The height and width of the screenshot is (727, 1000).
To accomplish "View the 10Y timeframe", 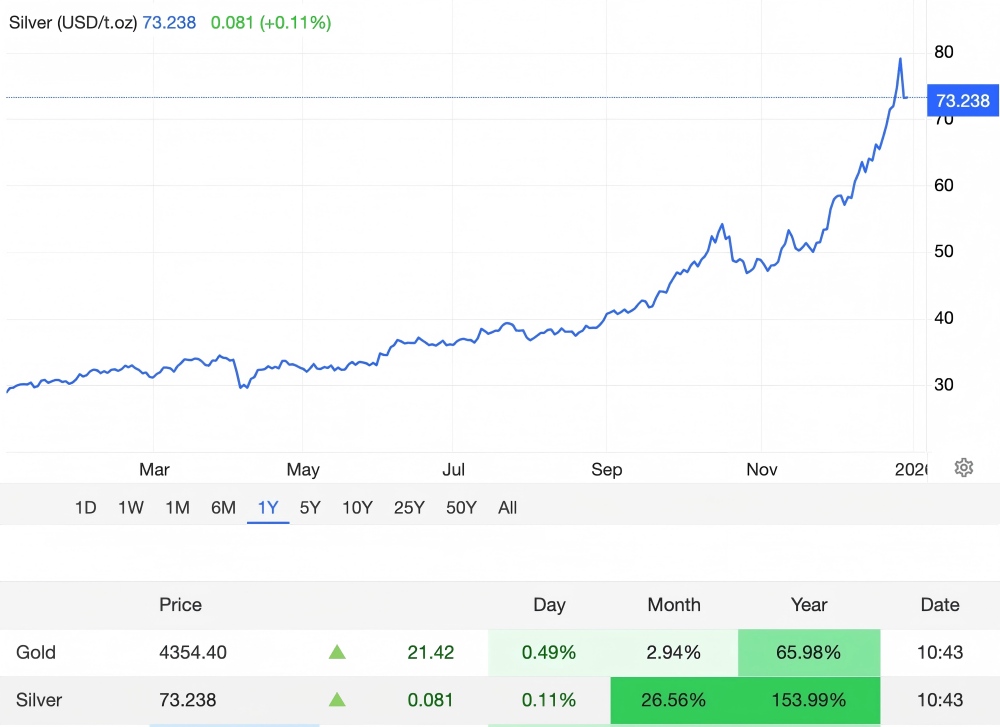I will (x=357, y=507).
